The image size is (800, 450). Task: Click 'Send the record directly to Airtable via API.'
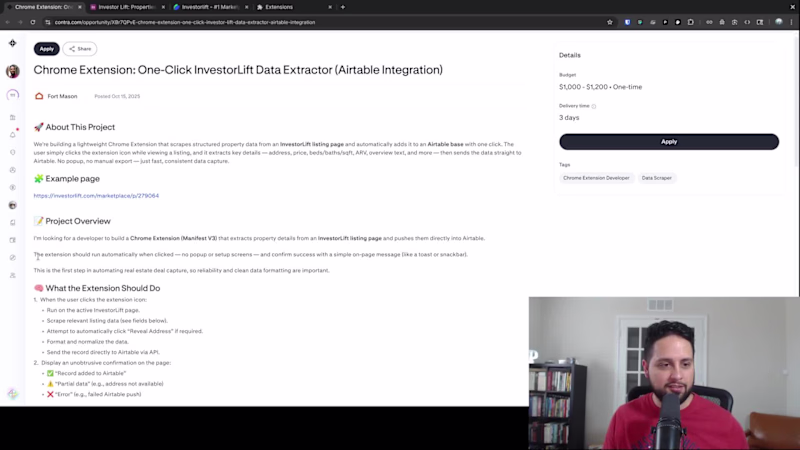103,352
